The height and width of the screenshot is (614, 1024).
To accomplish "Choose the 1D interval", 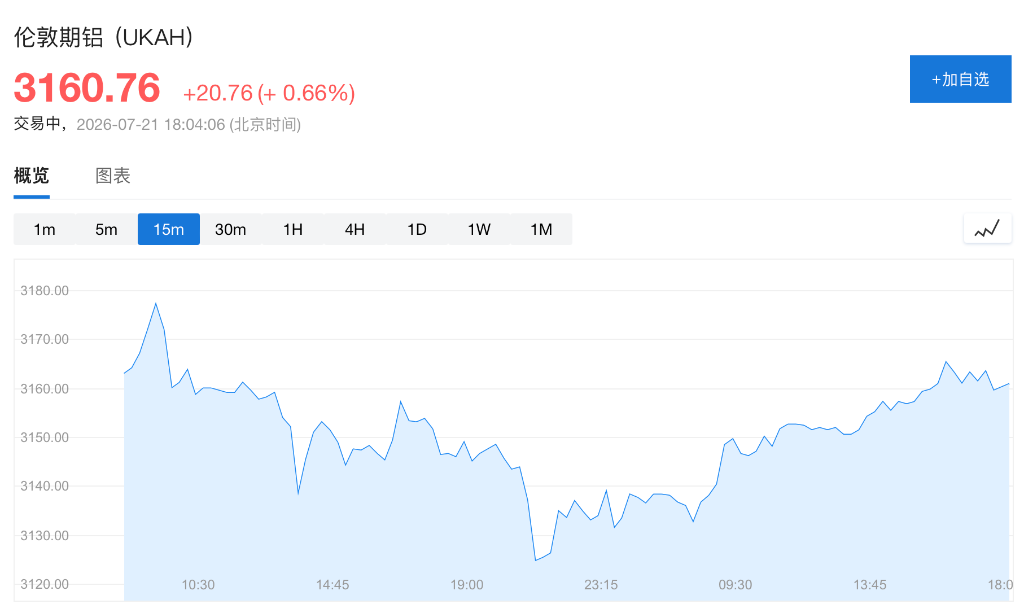I will point(417,229).
